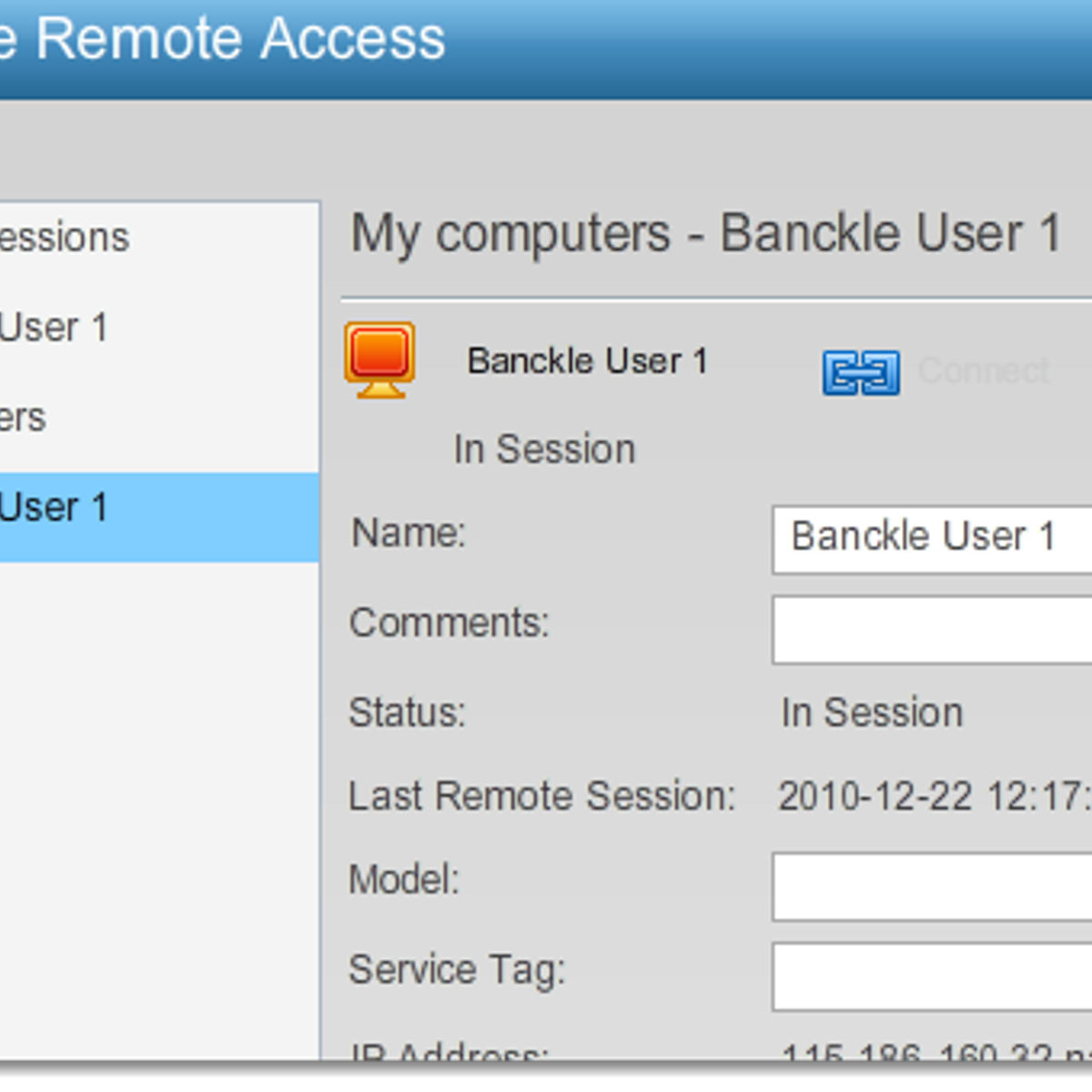Screen dimensions: 1092x1092
Task: Click into the empty Service Tag field
Action: (x=933, y=976)
